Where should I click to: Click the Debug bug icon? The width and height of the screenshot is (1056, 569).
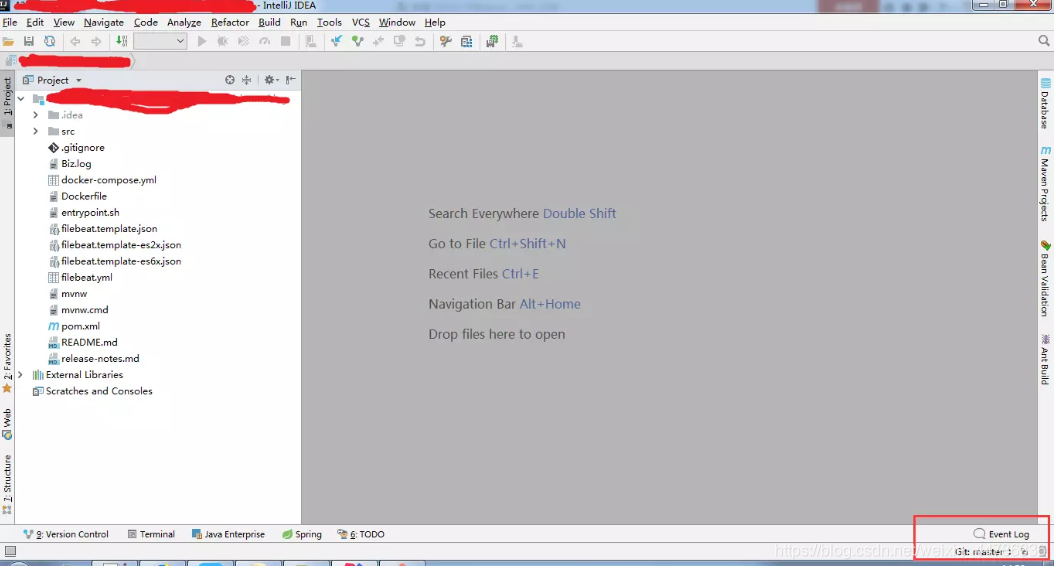[x=222, y=42]
